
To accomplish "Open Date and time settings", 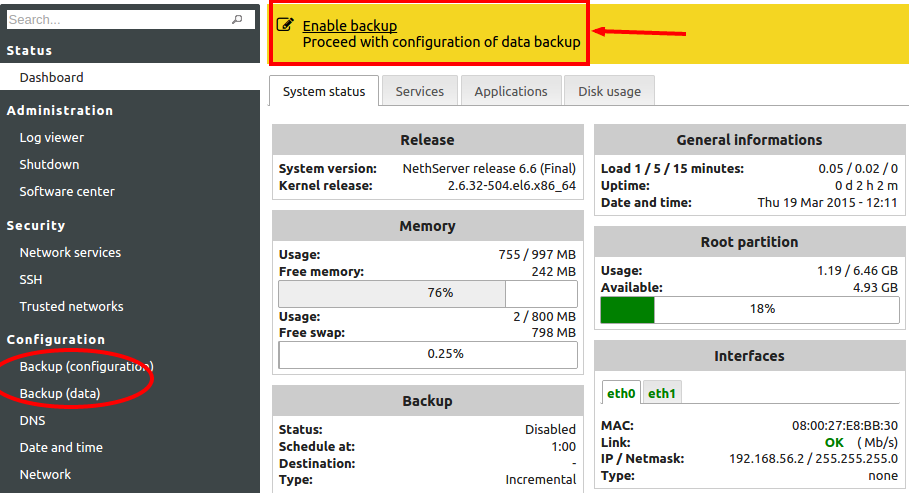I will (x=61, y=447).
